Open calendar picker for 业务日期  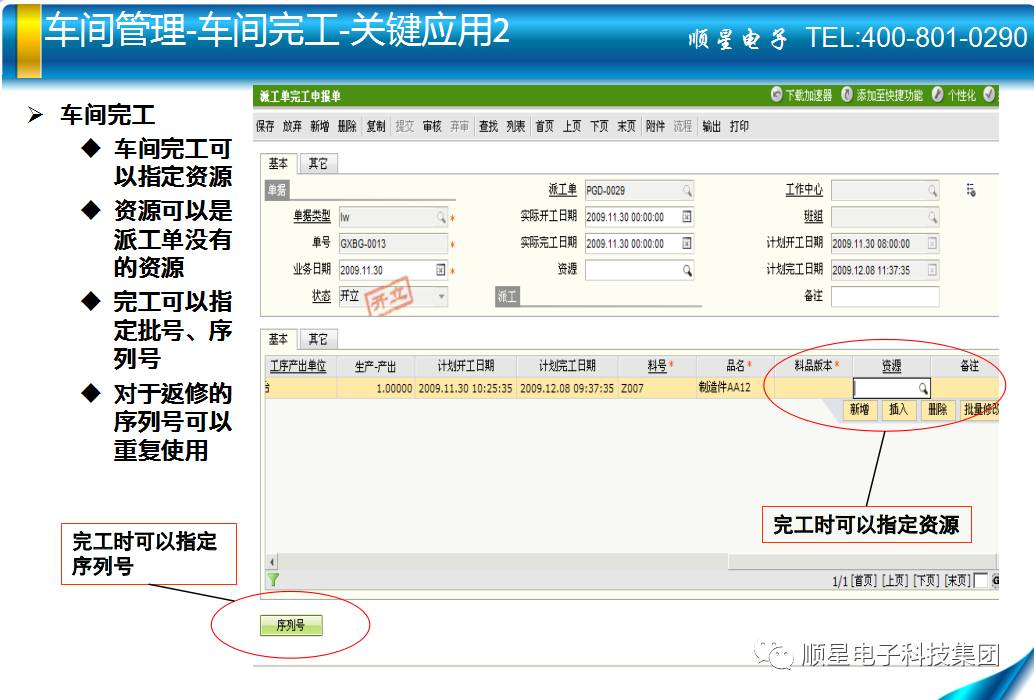[x=441, y=270]
